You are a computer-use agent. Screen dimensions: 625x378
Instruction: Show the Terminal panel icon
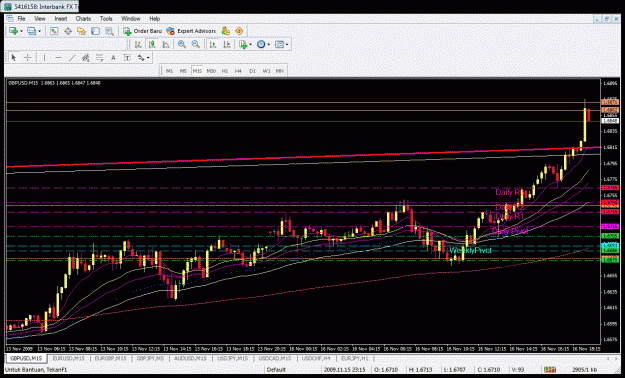click(x=95, y=31)
